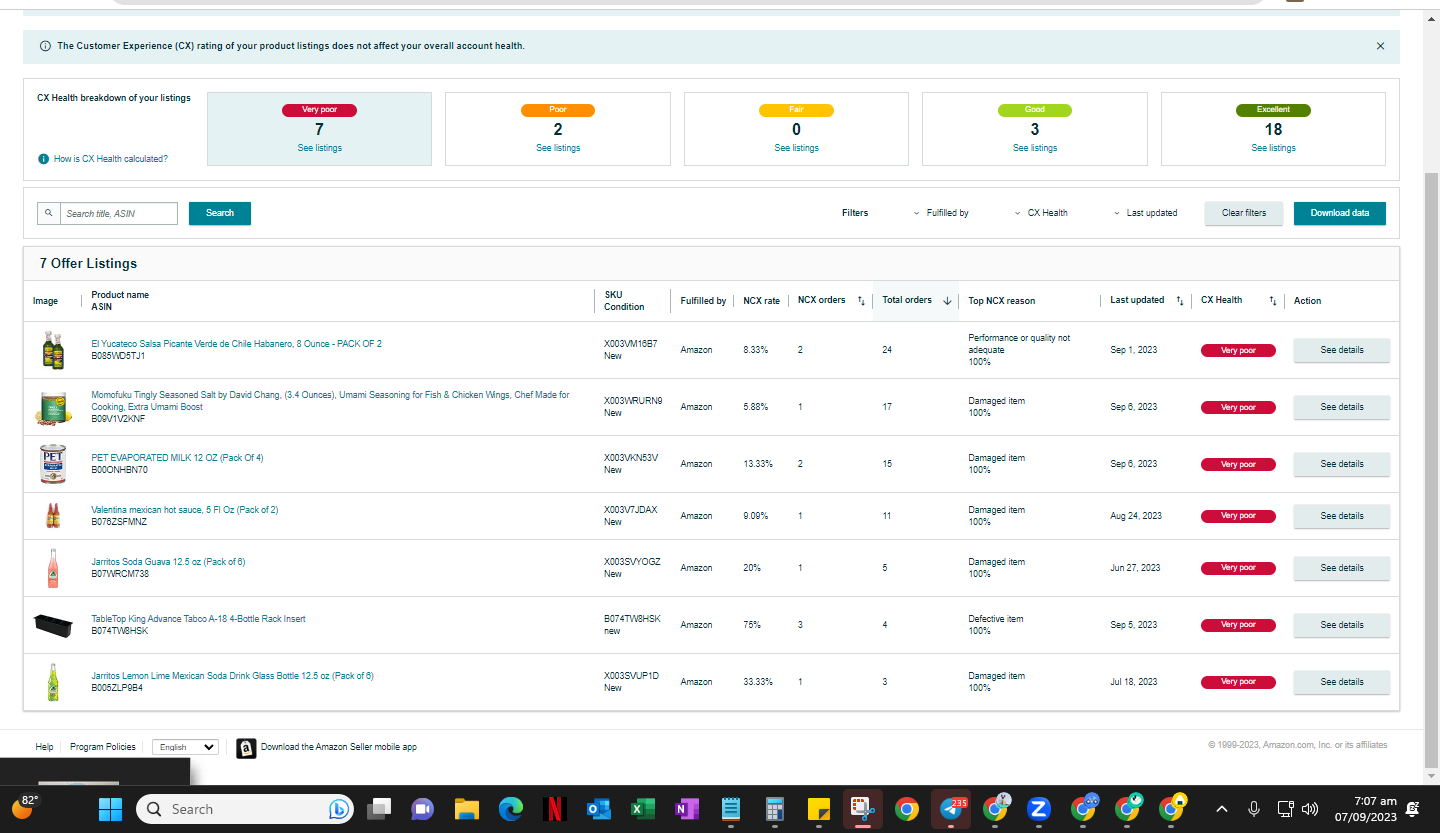This screenshot has height=833, width=1440.
Task: Sort by CX Health column arrows
Action: (1273, 300)
